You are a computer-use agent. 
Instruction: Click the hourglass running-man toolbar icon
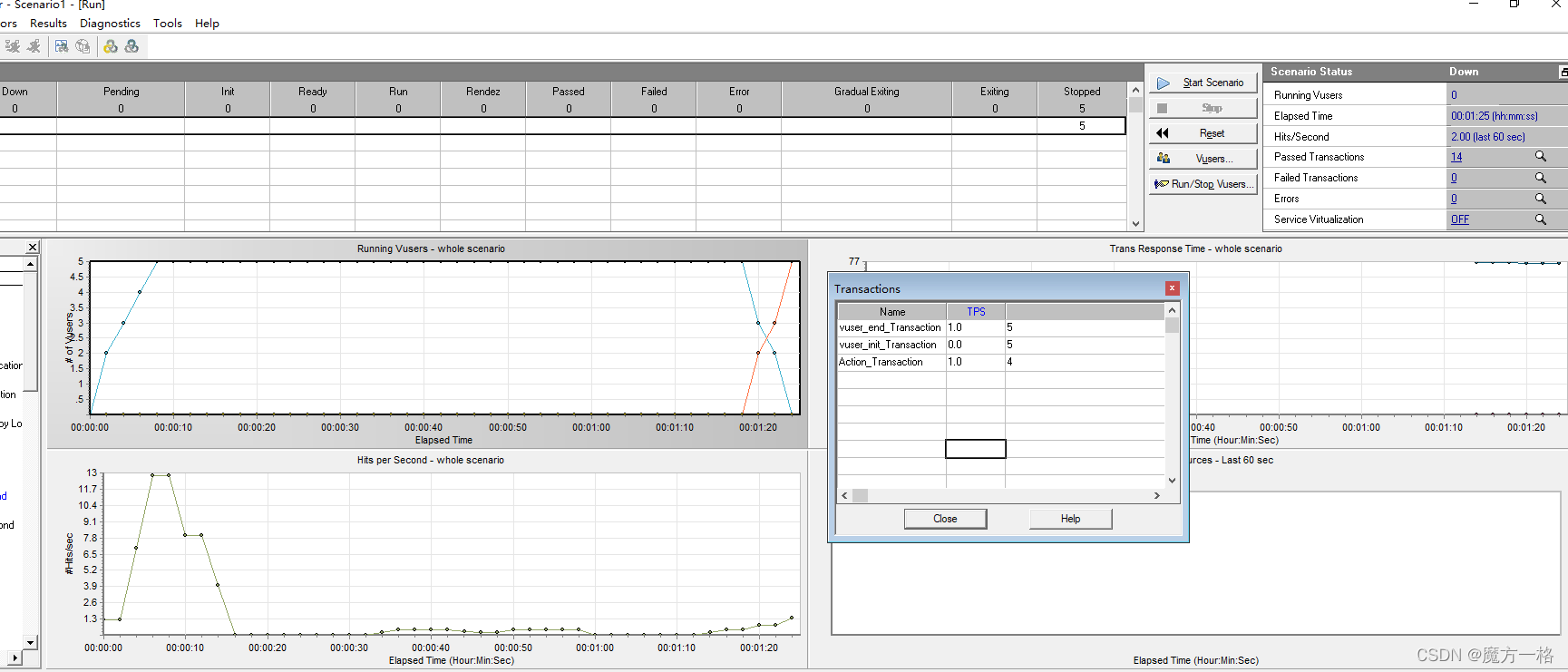coord(13,46)
